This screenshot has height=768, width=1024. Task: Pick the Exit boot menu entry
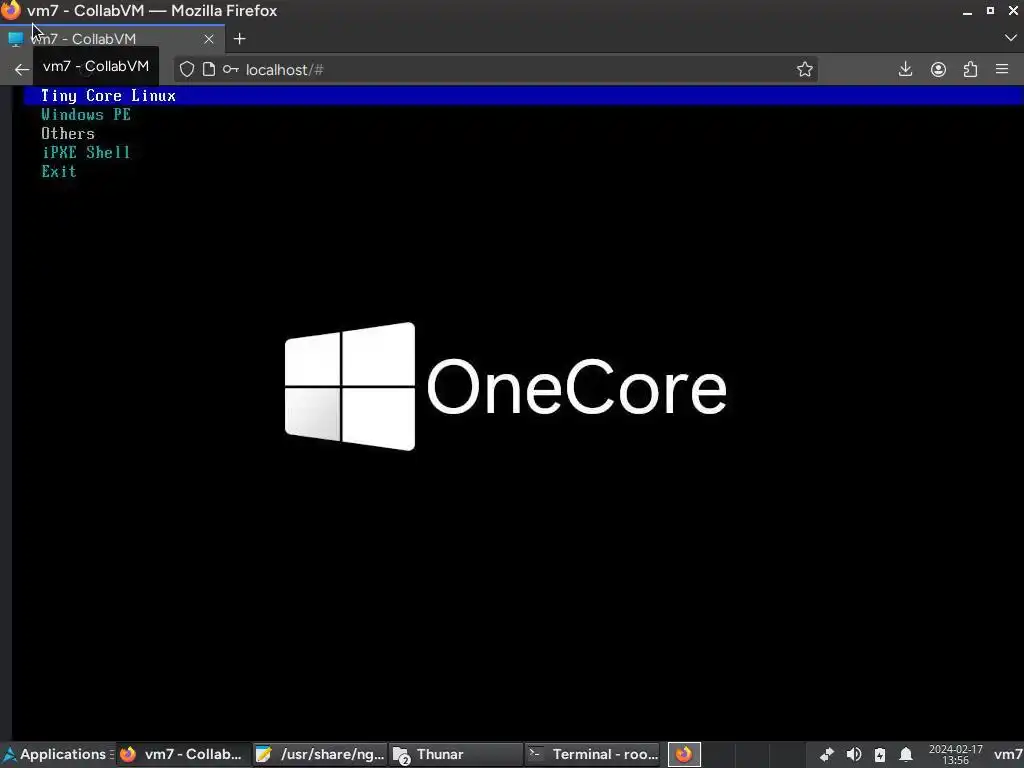click(59, 172)
